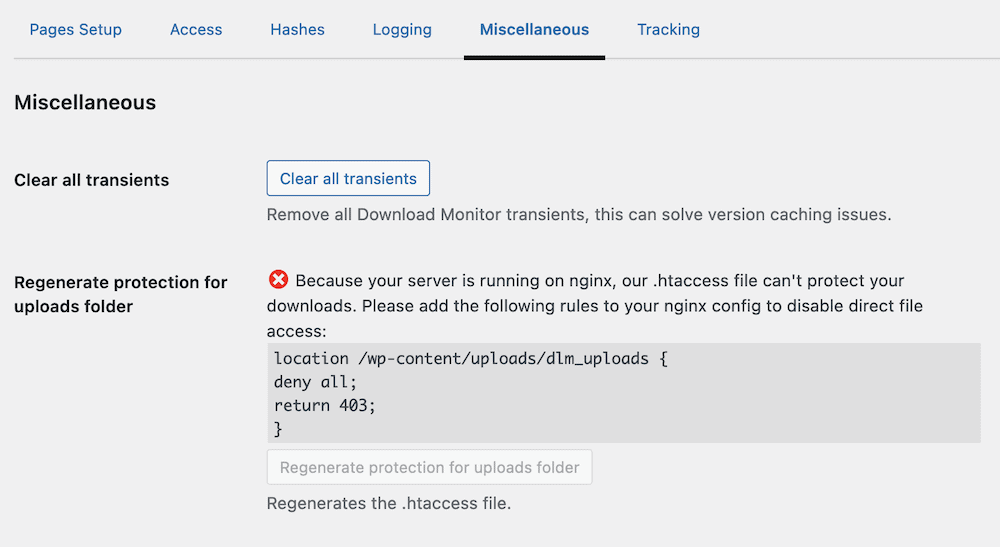Click the 'return 403;' code line
Screen dimensions: 1000x547
(x=325, y=405)
